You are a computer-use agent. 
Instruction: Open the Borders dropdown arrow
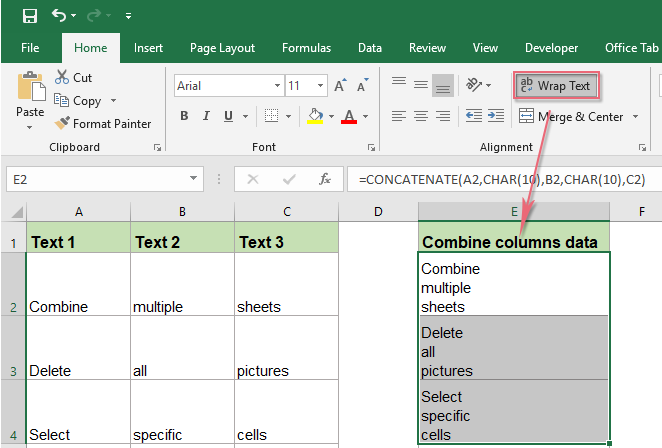(x=289, y=116)
